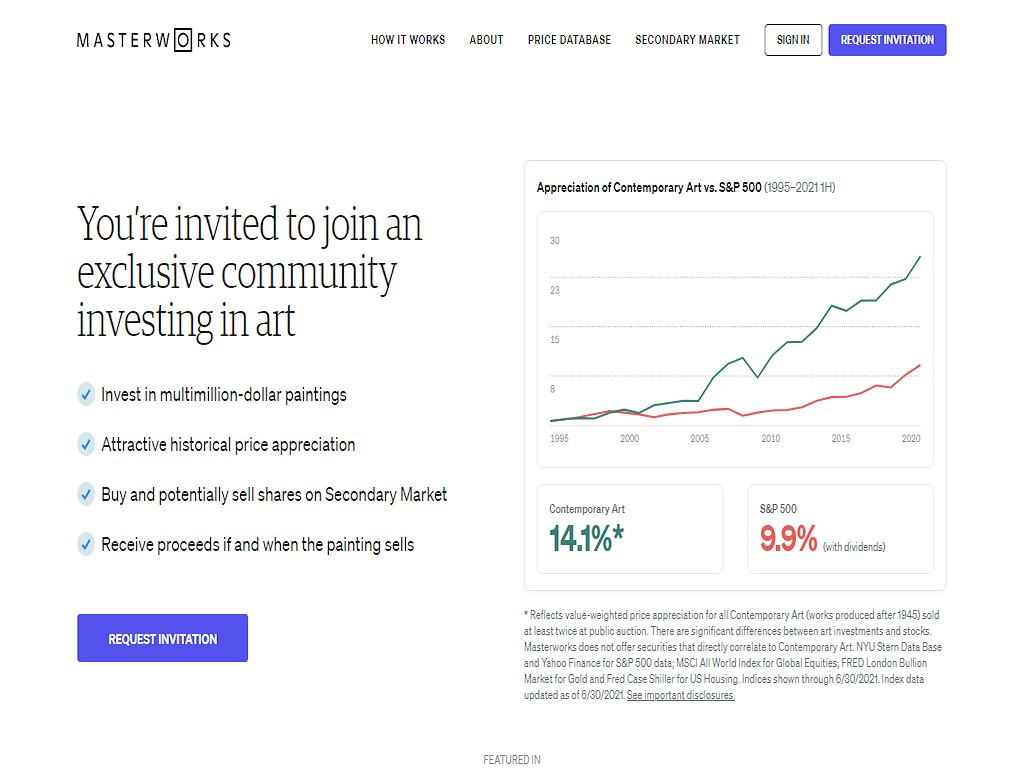Click checkmark icon next to Attractive historical price
The image size is (1024, 768).
[x=86, y=445]
